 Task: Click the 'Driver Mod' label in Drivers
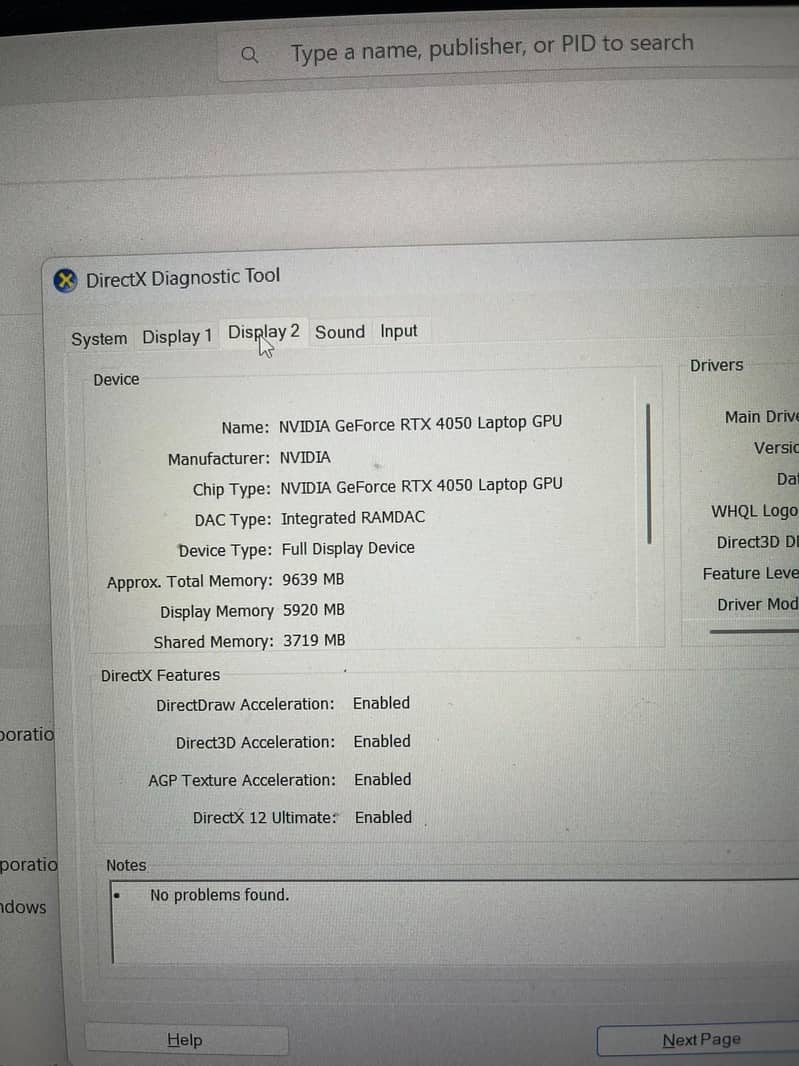[757, 604]
